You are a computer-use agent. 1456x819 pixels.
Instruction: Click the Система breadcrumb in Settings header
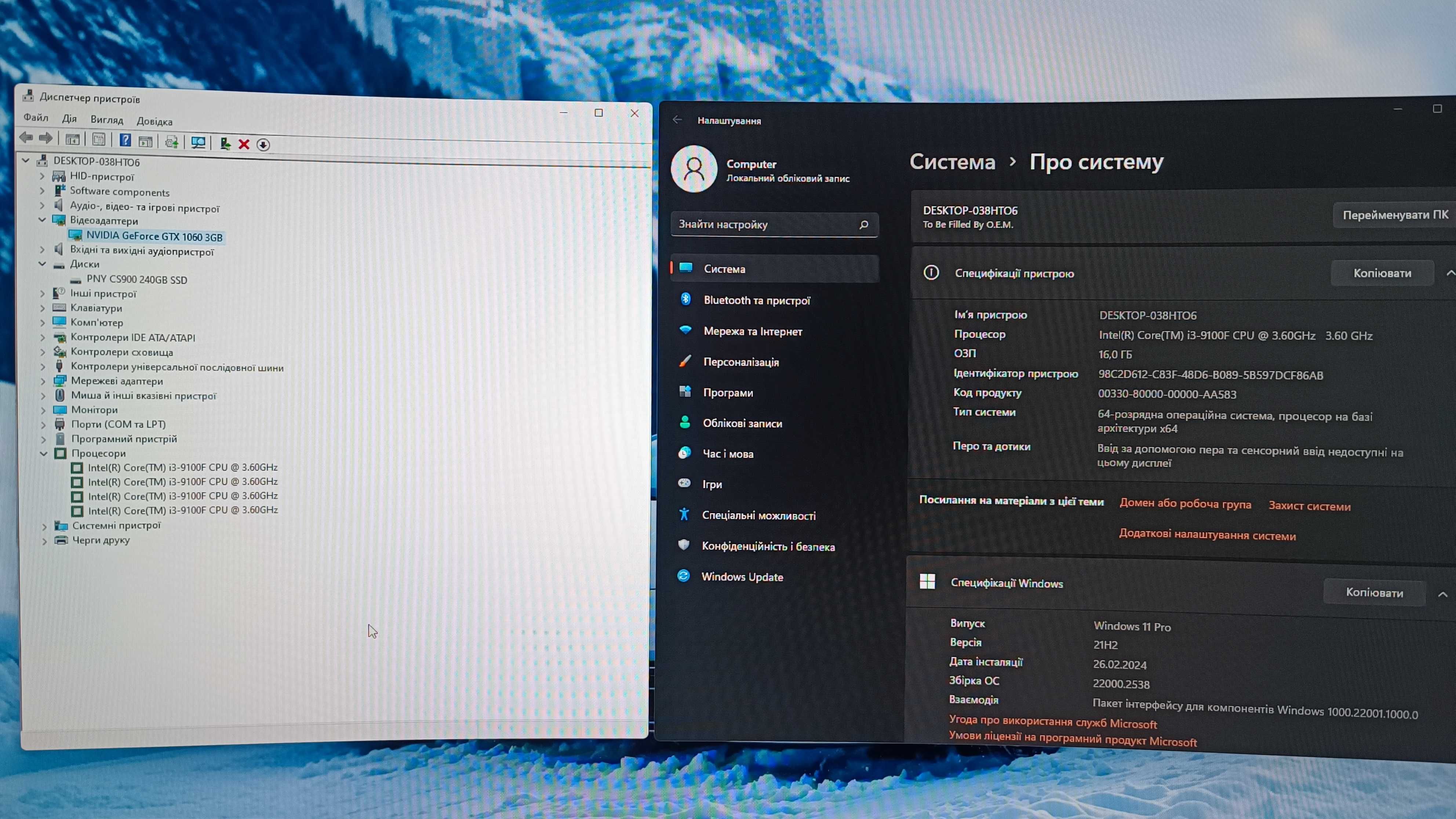953,162
